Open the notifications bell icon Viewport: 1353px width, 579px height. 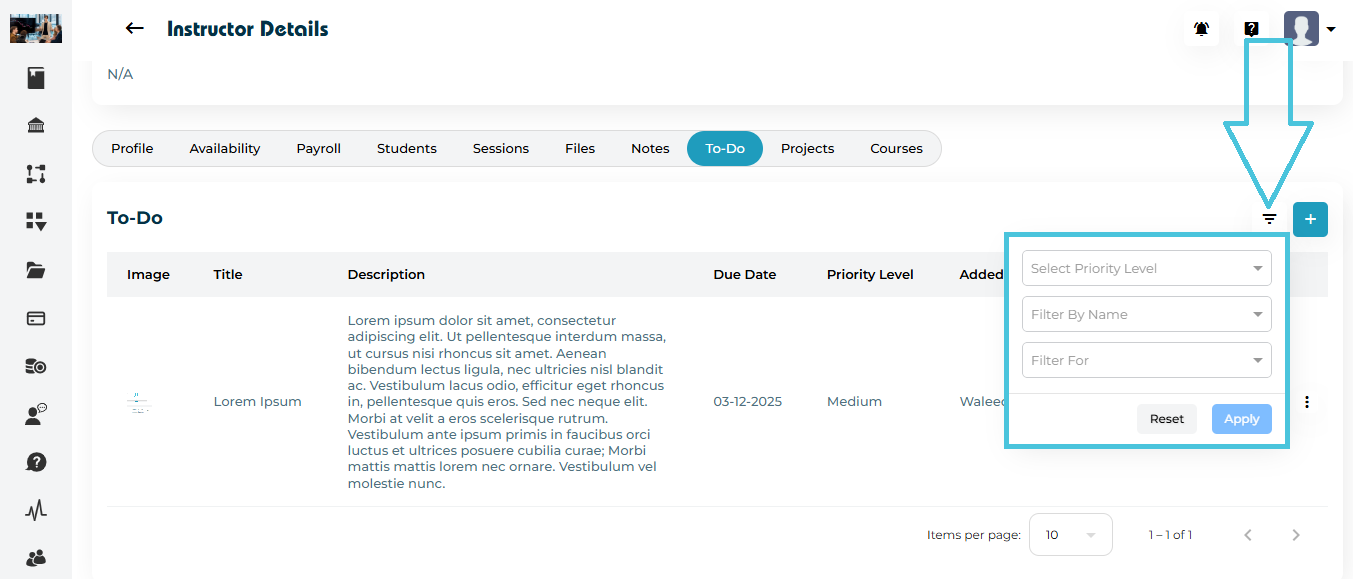click(x=1201, y=29)
